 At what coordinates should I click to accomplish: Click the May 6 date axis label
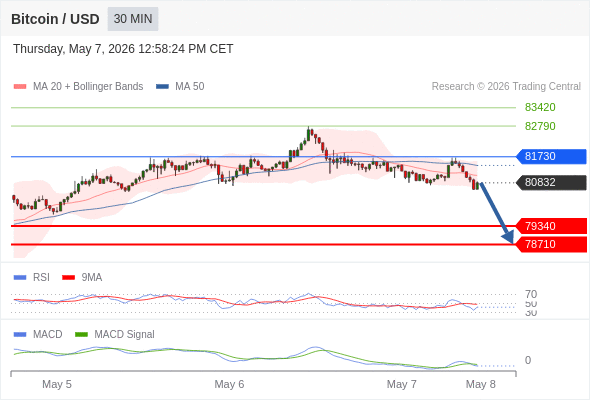229,384
